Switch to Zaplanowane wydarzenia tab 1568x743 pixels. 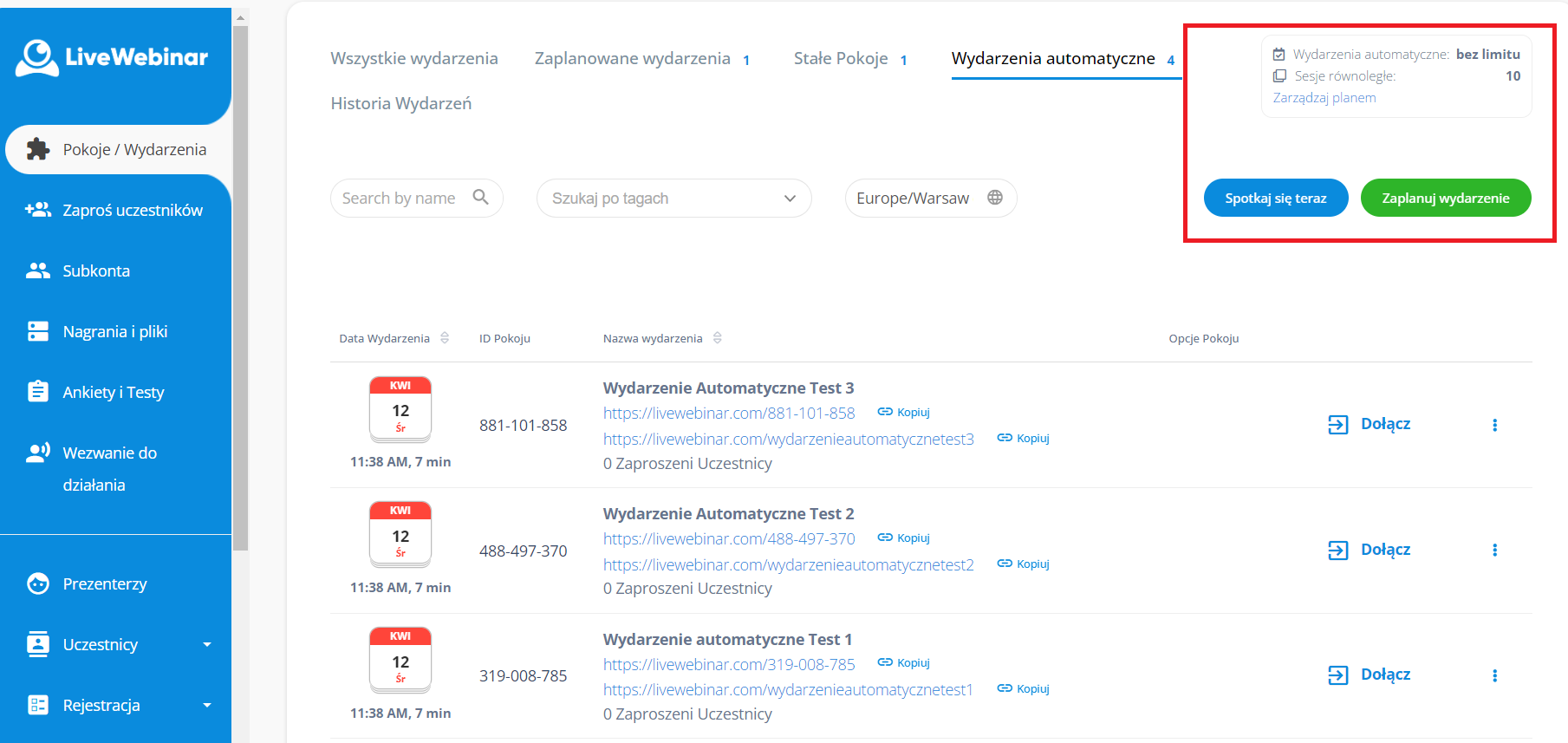(x=632, y=58)
